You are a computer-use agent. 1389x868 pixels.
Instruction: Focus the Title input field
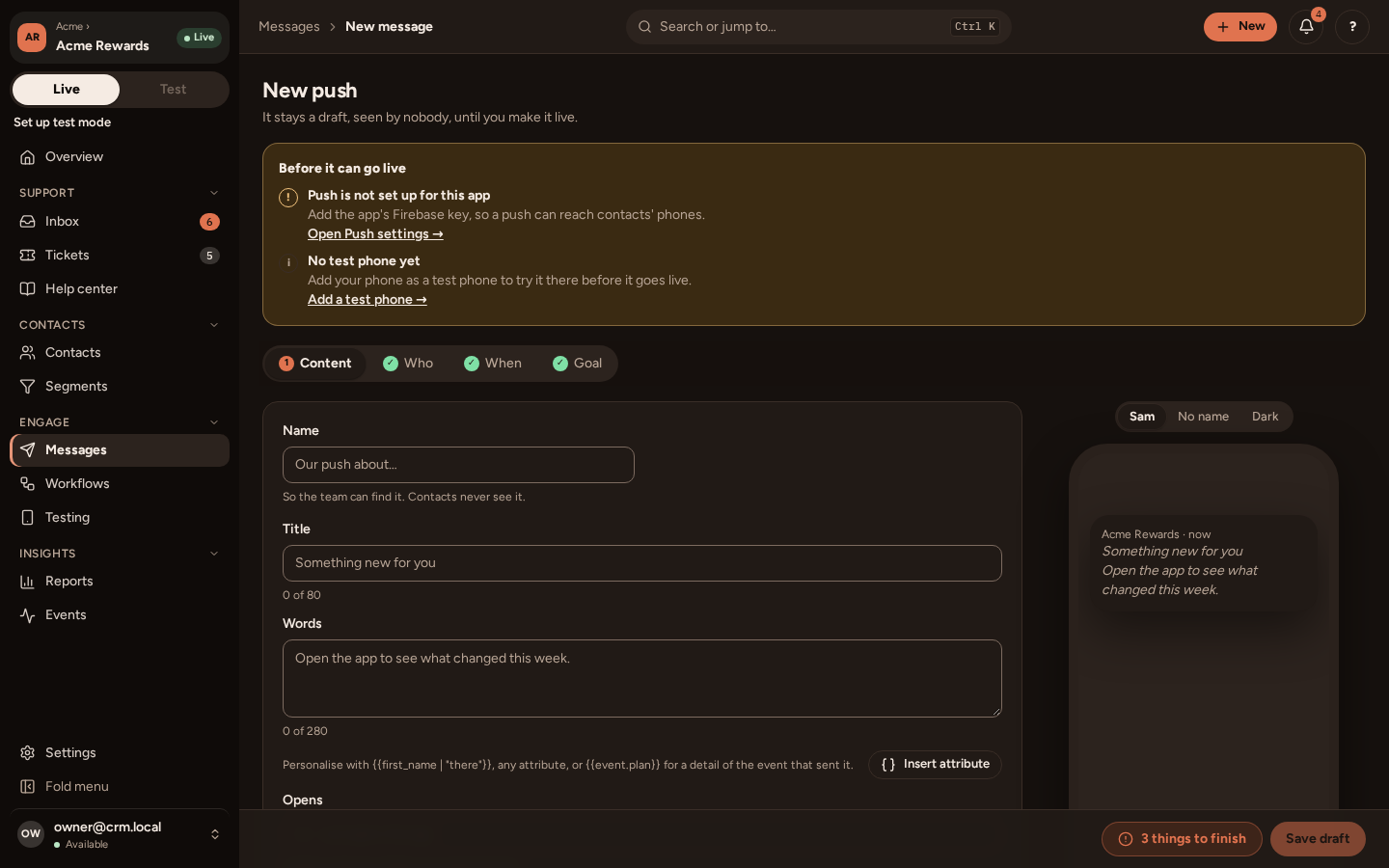pos(642,563)
